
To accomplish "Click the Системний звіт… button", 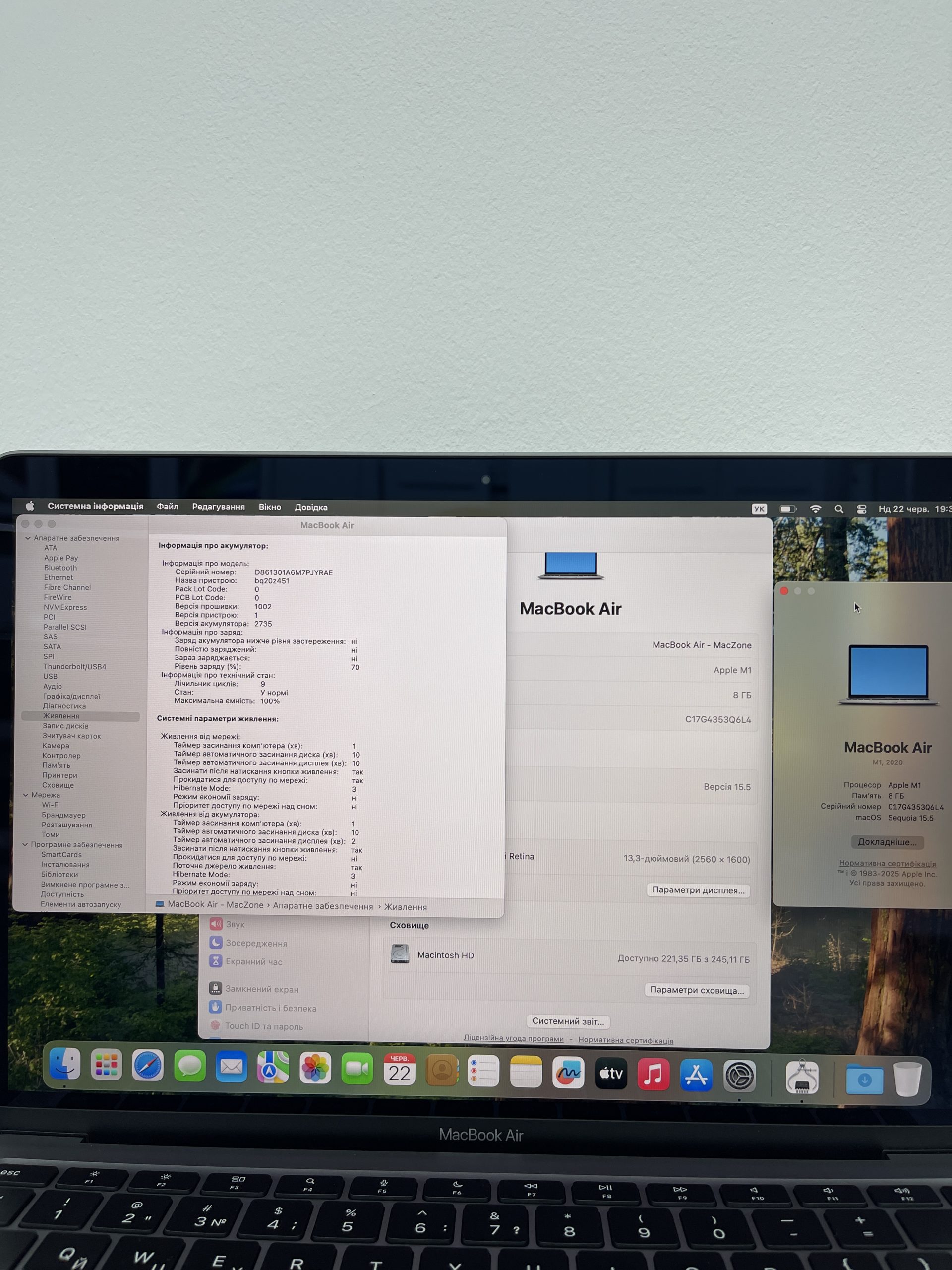I will 568,1021.
